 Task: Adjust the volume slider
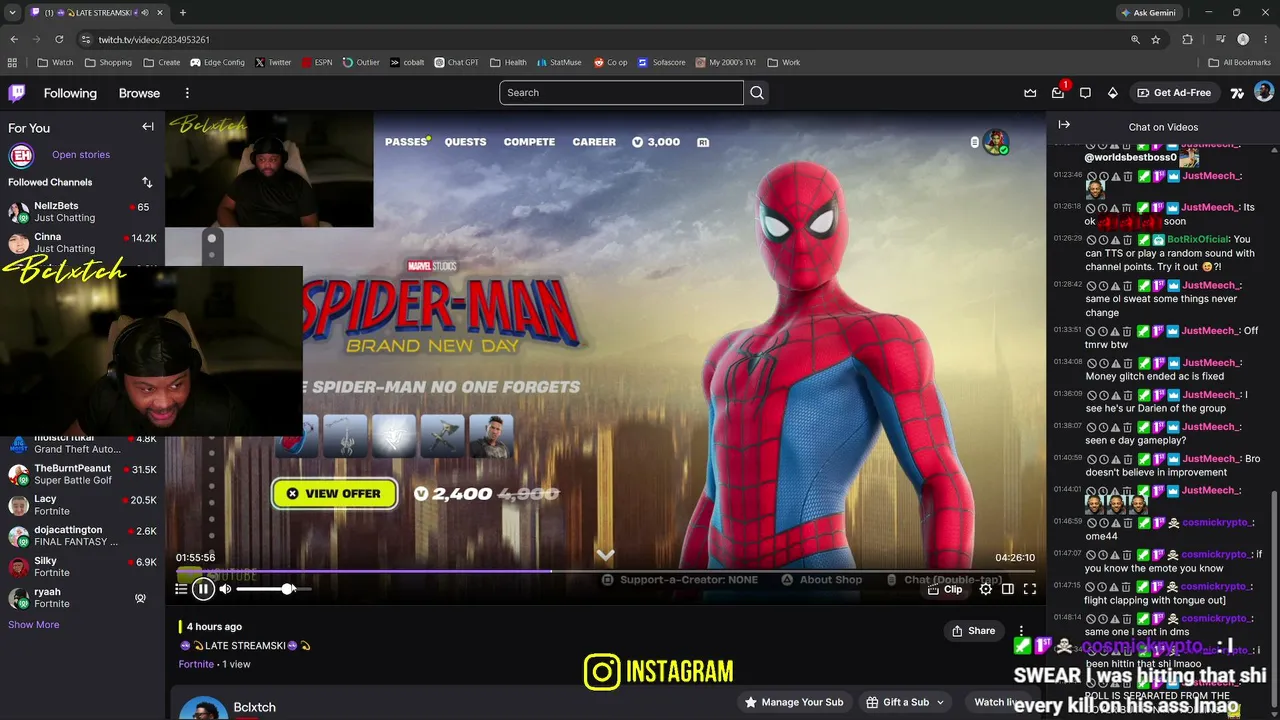pos(273,589)
